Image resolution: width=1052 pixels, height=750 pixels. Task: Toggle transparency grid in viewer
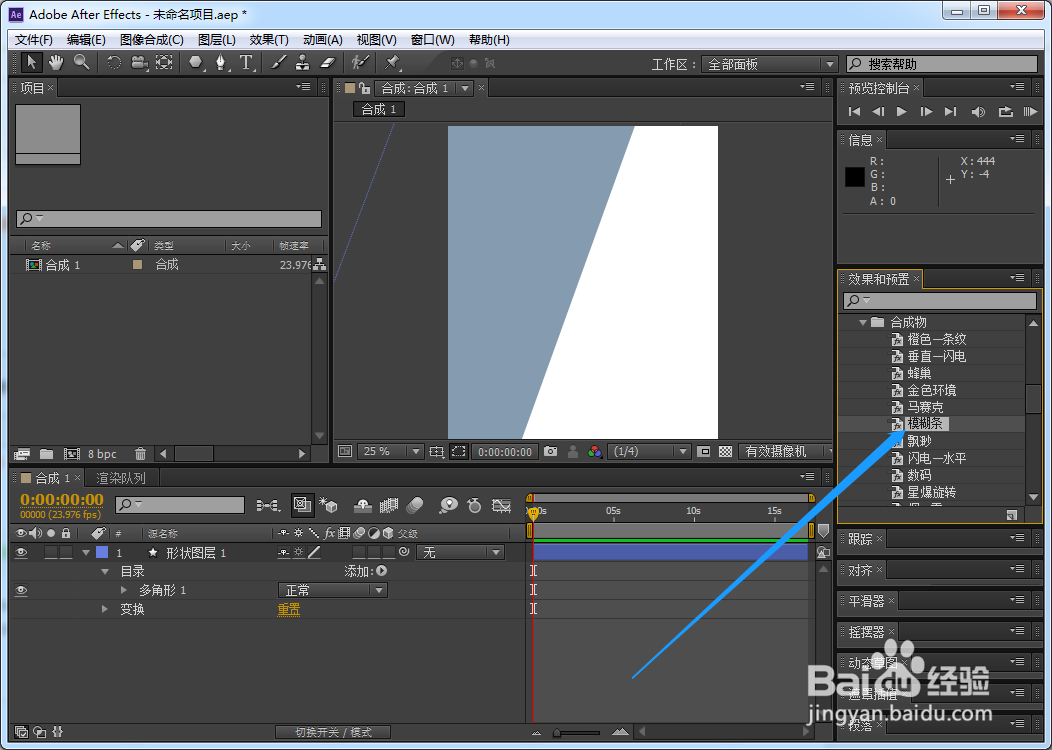[725, 451]
